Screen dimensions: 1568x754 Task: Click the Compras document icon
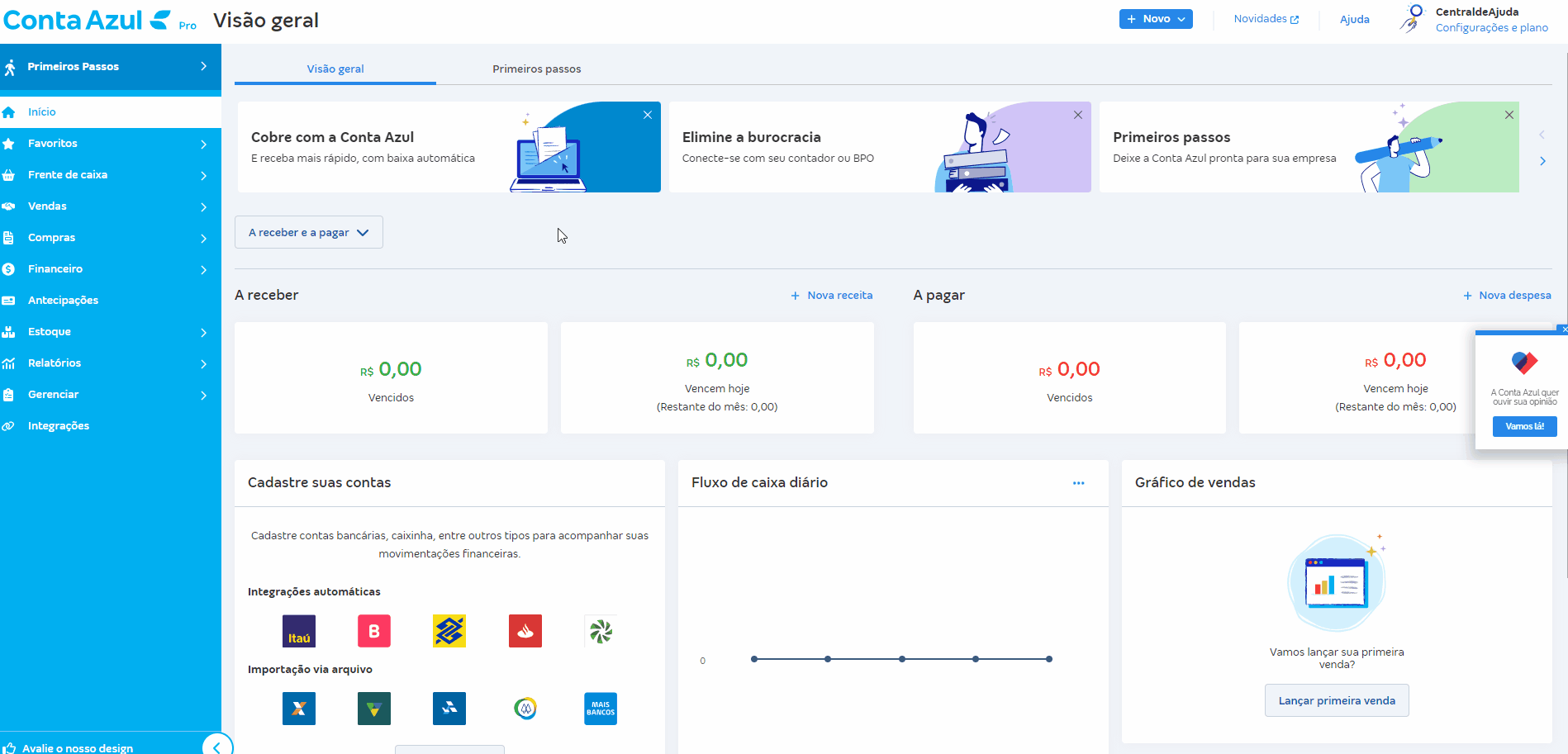[x=9, y=238]
